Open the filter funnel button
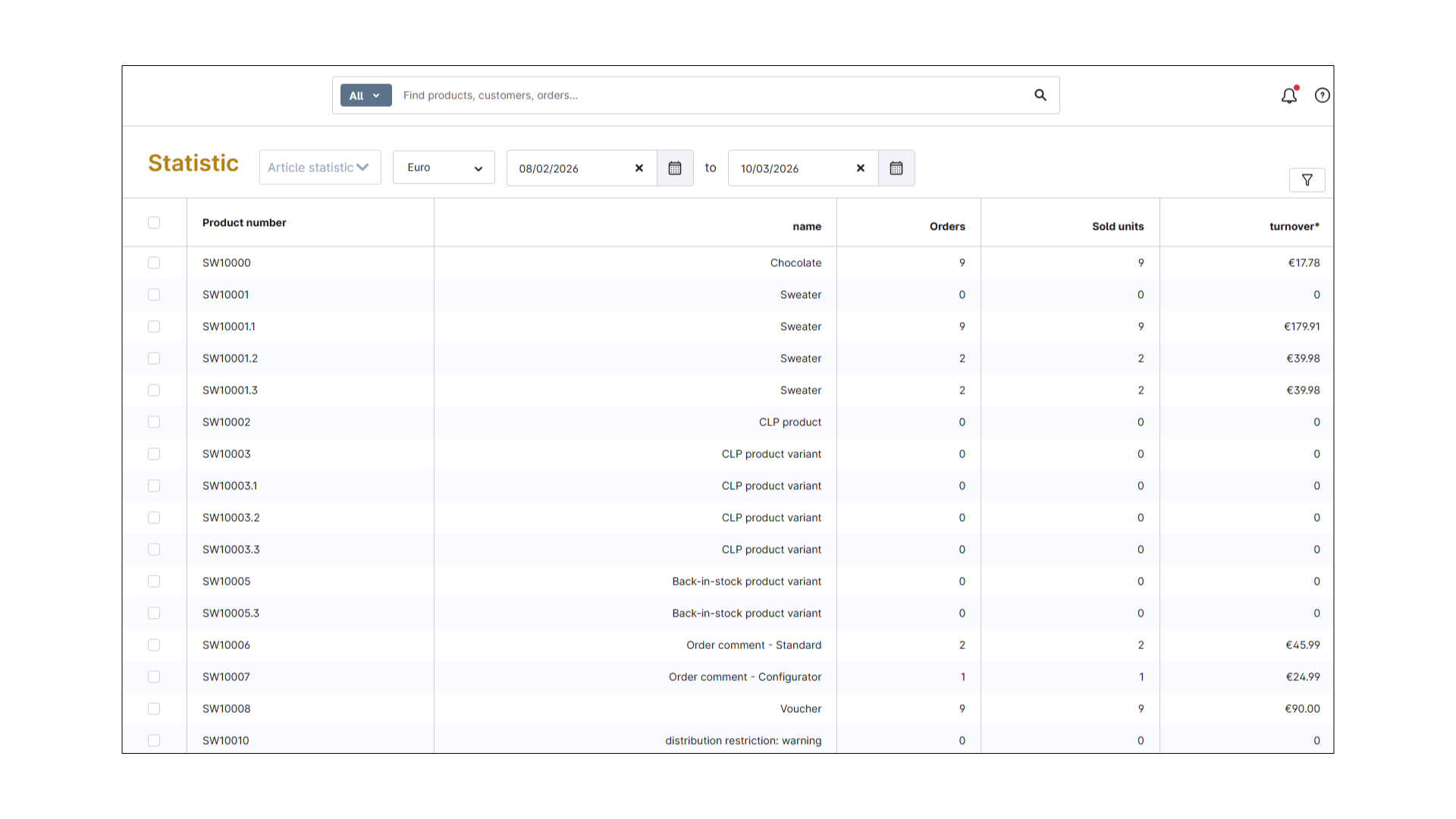The image size is (1456, 819). point(1307,180)
